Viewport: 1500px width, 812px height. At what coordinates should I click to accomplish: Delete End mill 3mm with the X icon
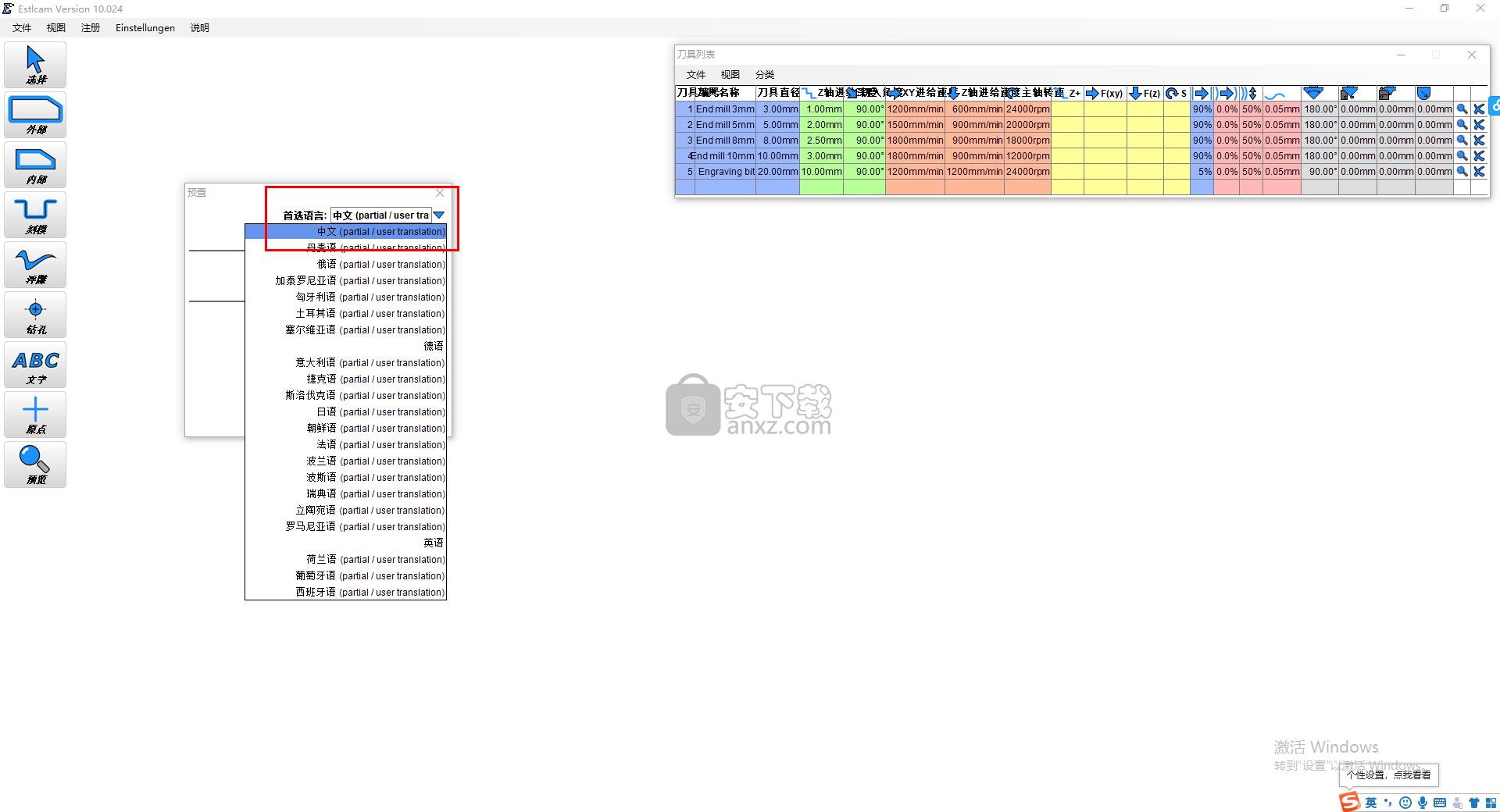pos(1479,109)
